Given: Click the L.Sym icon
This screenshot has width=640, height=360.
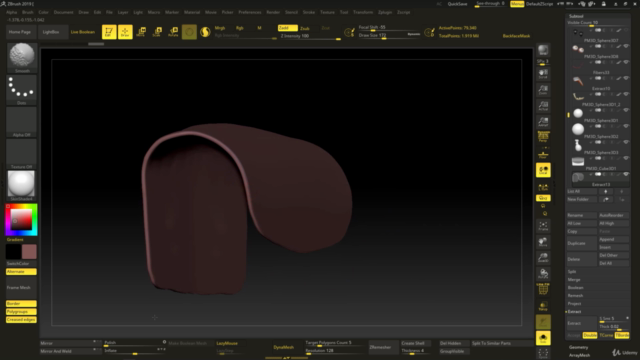Looking at the screenshot, I should [x=543, y=187].
